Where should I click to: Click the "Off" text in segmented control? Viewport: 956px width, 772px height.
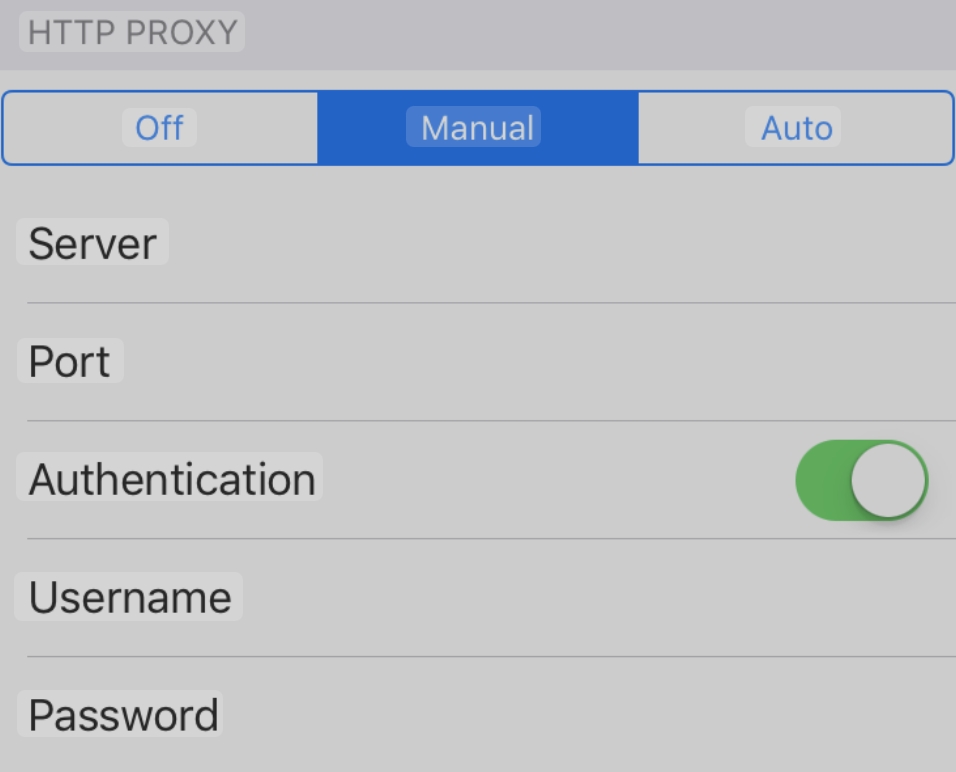click(160, 128)
